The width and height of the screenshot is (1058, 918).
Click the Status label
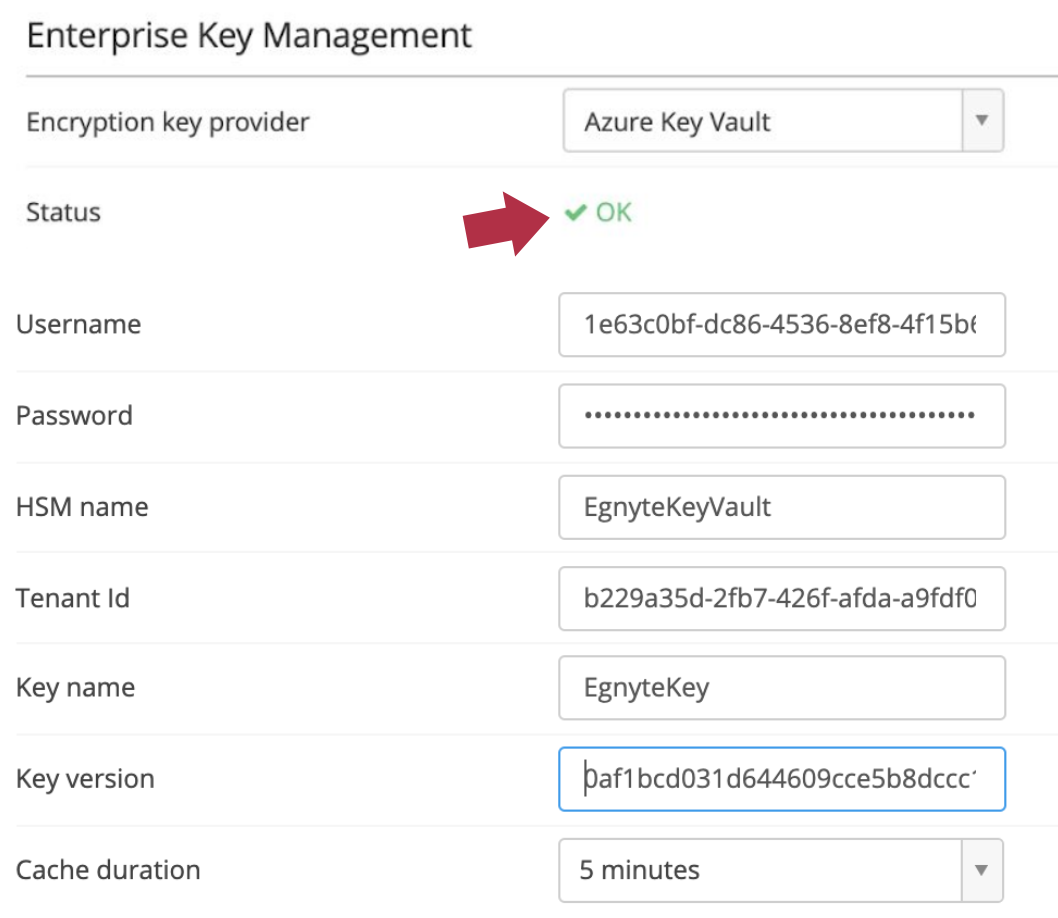click(63, 212)
